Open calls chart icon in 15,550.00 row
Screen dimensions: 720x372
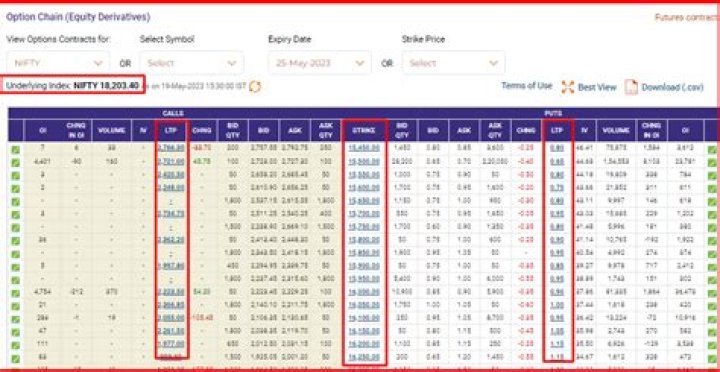tap(16, 175)
